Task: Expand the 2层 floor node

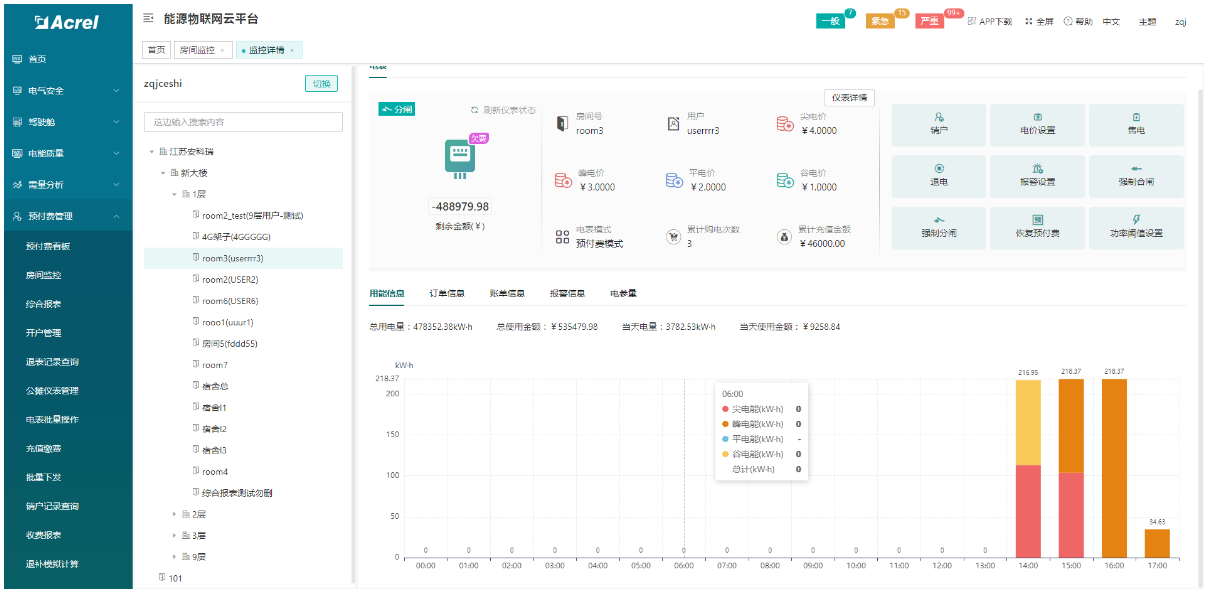Action: pos(174,514)
